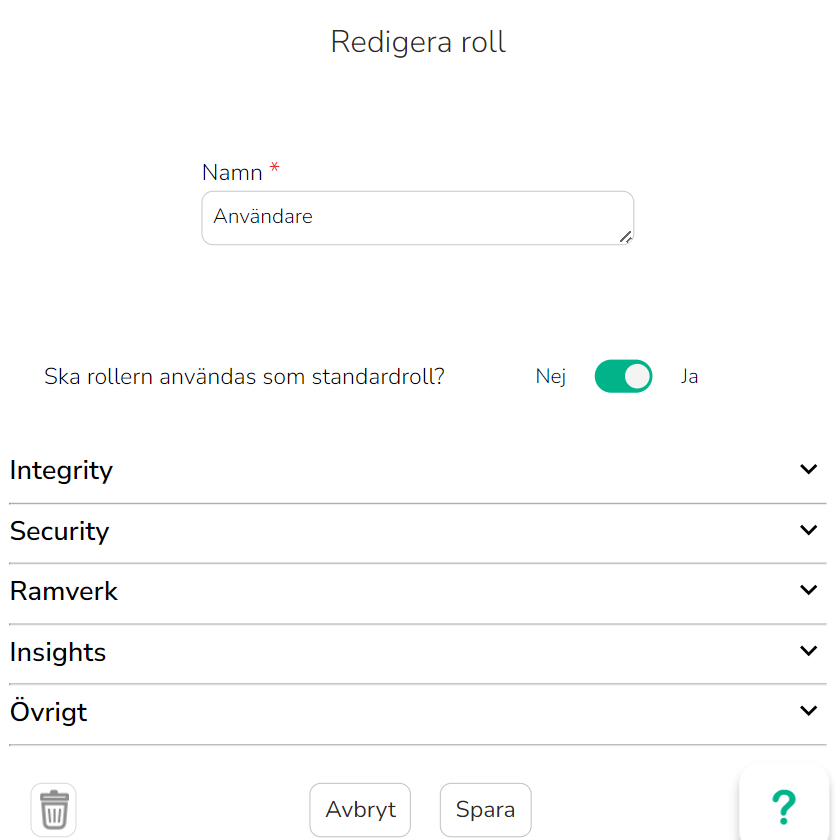Click the Avbryt button

(x=360, y=809)
